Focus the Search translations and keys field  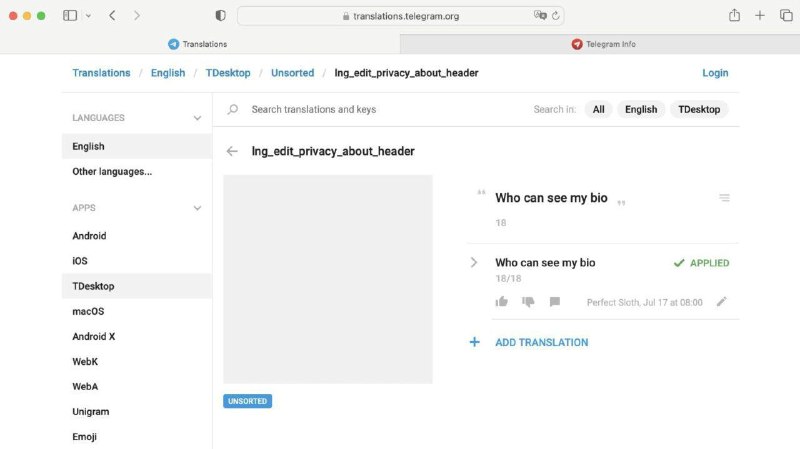coord(313,109)
